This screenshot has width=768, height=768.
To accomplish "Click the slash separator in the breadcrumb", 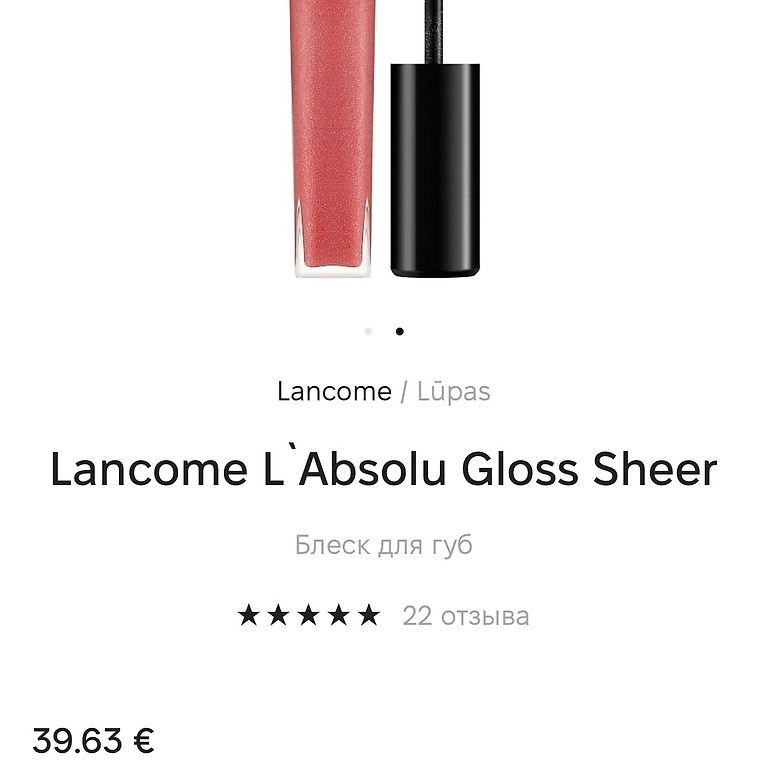I will (x=404, y=392).
